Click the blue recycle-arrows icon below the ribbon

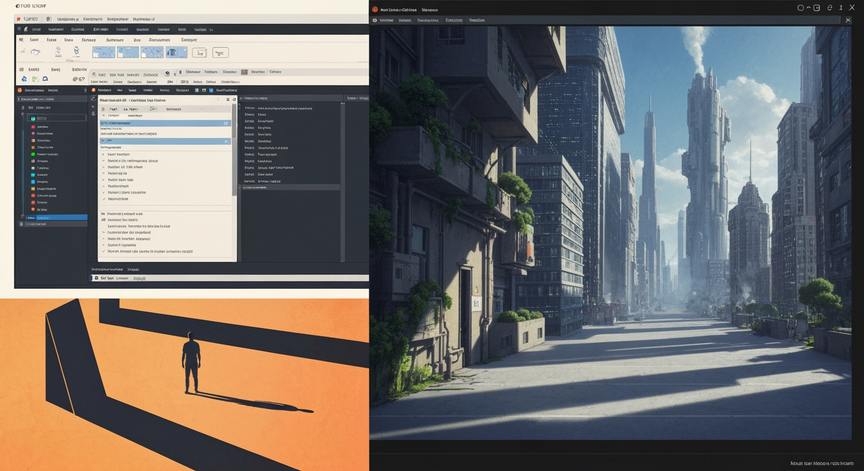coord(24,79)
